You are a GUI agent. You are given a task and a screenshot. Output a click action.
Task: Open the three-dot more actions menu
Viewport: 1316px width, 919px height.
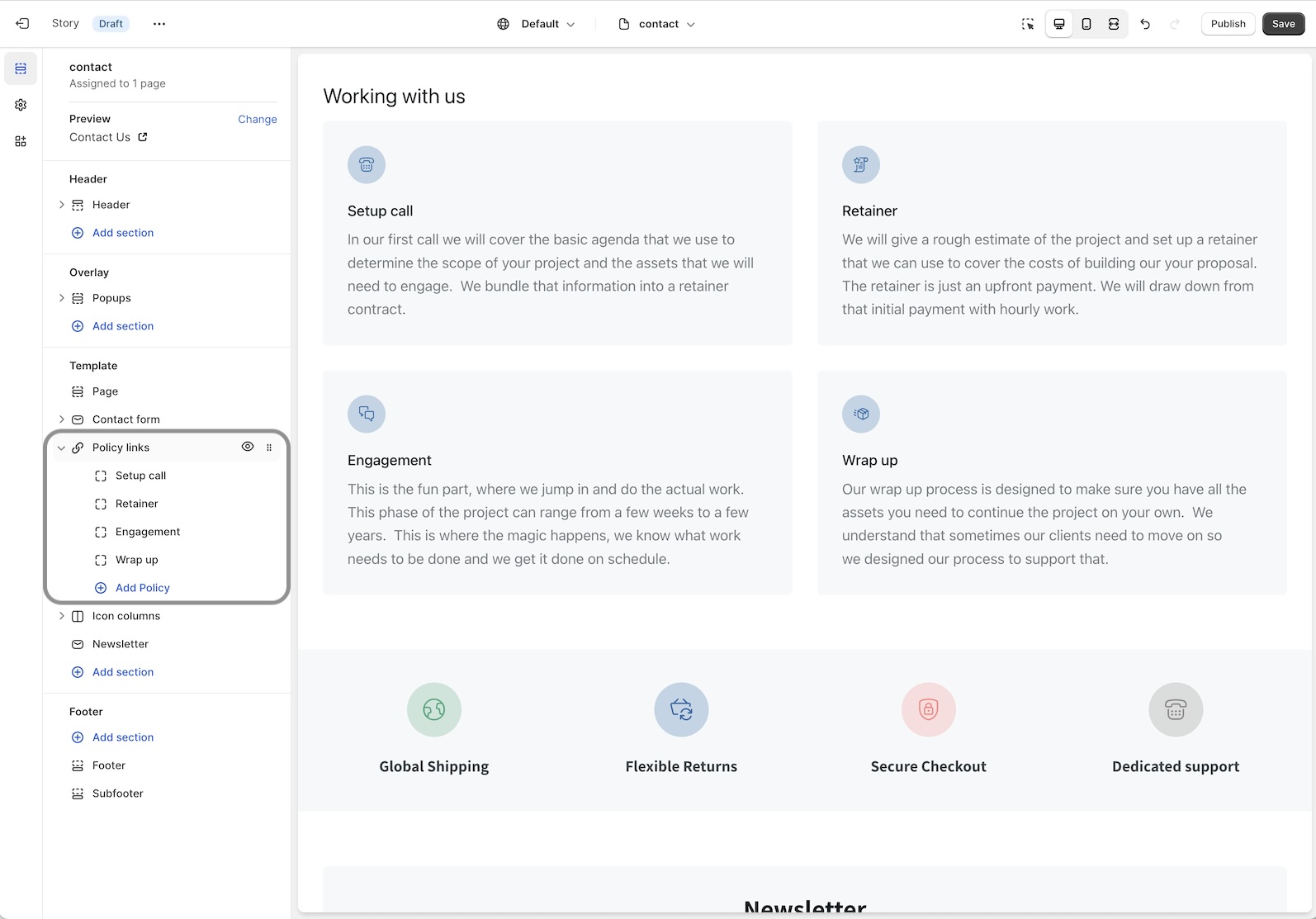pyautogui.click(x=159, y=24)
